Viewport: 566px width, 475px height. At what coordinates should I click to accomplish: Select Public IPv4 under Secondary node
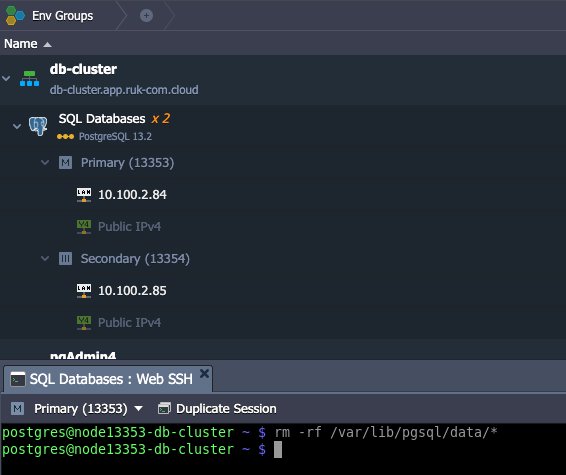[x=129, y=322]
